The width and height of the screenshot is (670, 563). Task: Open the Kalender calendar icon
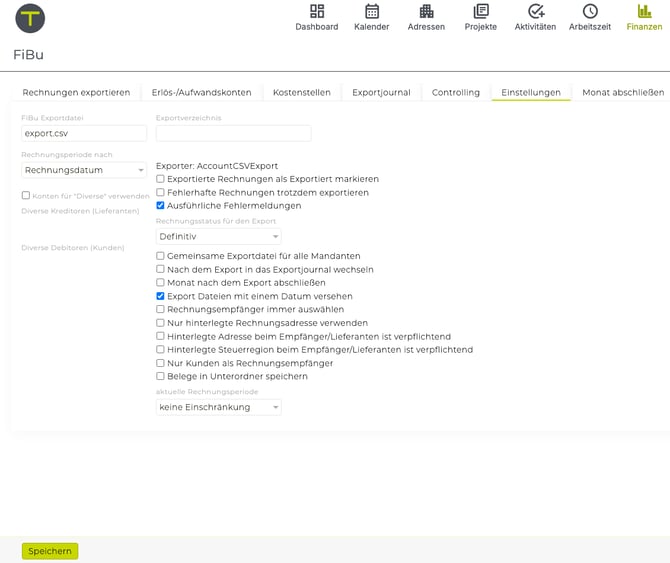pos(371,12)
